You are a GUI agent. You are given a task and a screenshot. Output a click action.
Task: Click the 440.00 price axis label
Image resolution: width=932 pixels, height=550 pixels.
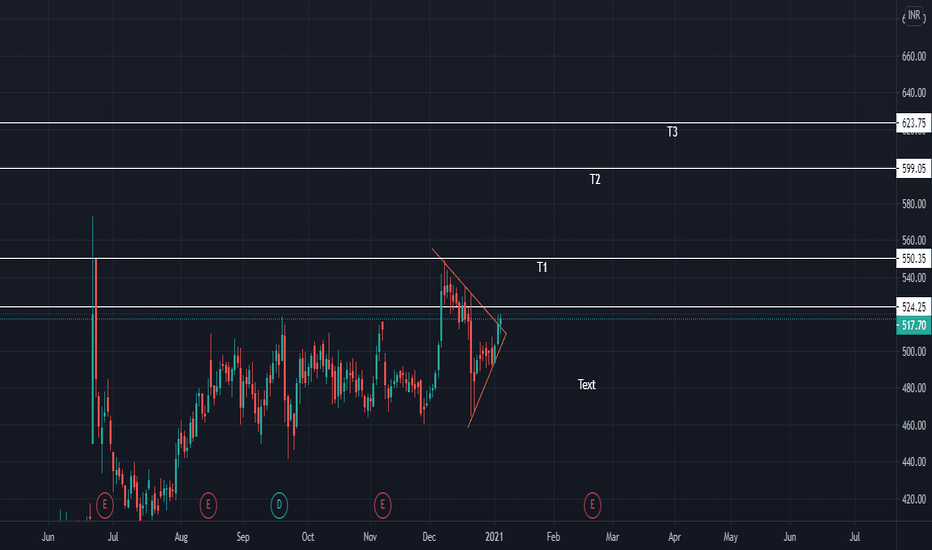[914, 461]
